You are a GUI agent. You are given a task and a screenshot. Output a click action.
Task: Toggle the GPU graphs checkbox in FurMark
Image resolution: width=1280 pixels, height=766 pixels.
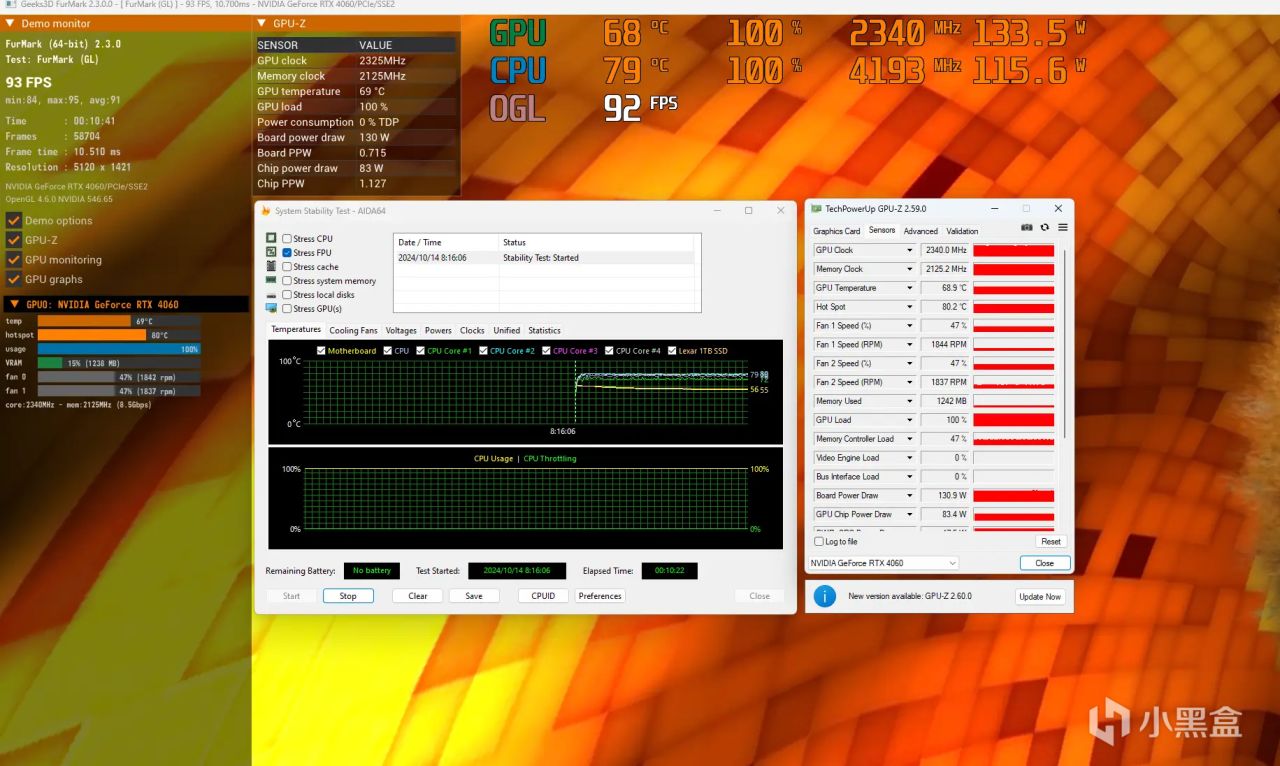pos(14,279)
